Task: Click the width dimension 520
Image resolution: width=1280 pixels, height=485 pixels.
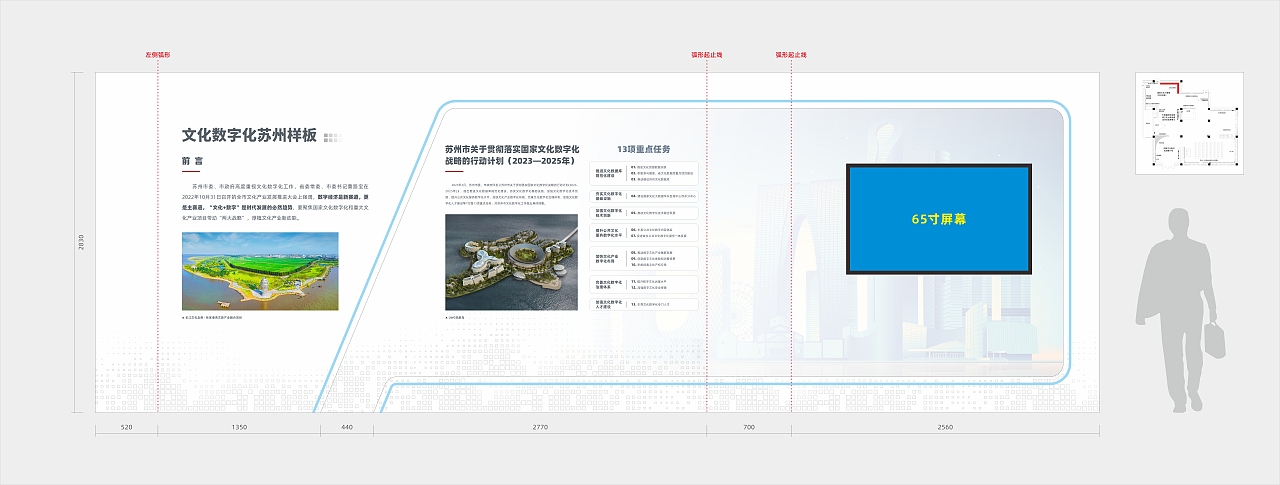Action: 126,428
